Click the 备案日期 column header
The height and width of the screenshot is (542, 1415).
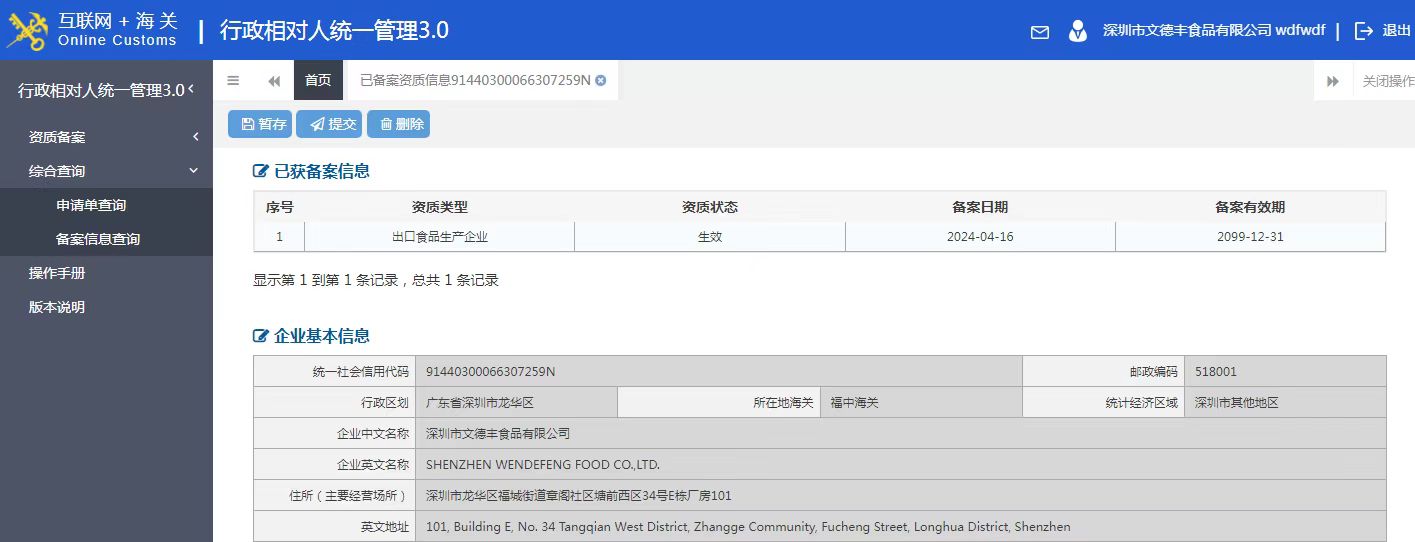980,207
